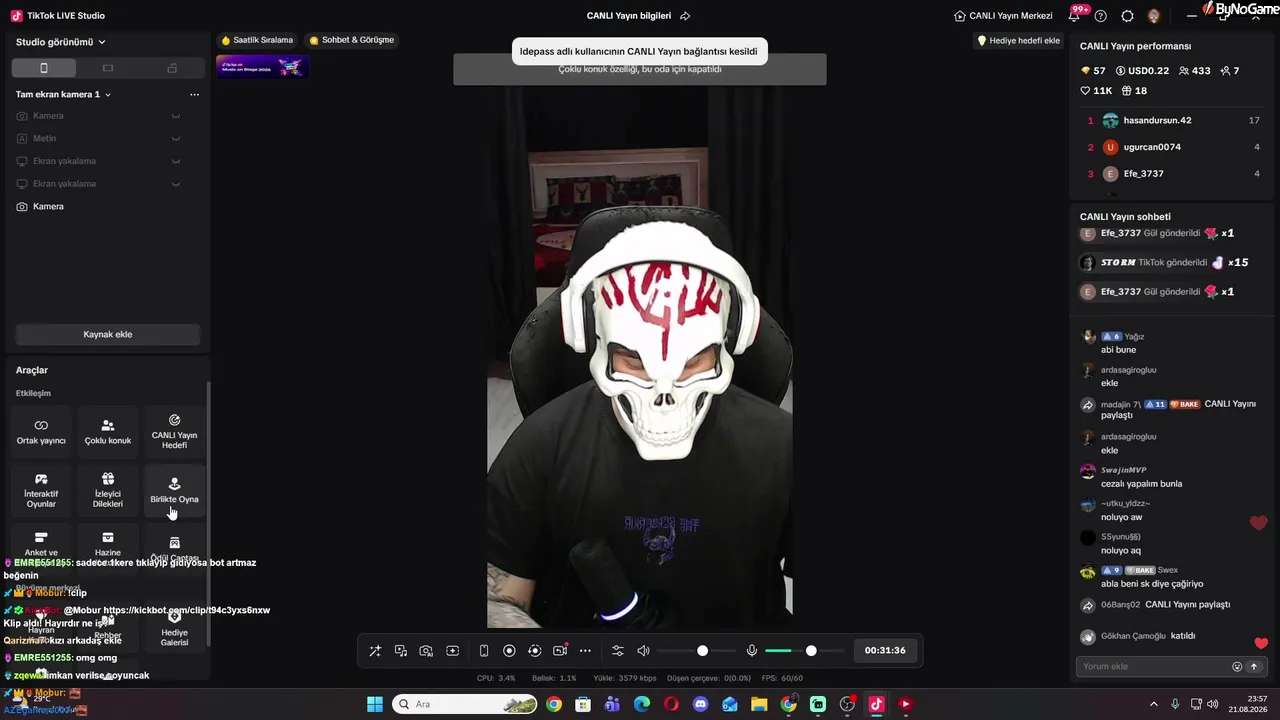Show the first Ekran yakalama source

[176, 161]
